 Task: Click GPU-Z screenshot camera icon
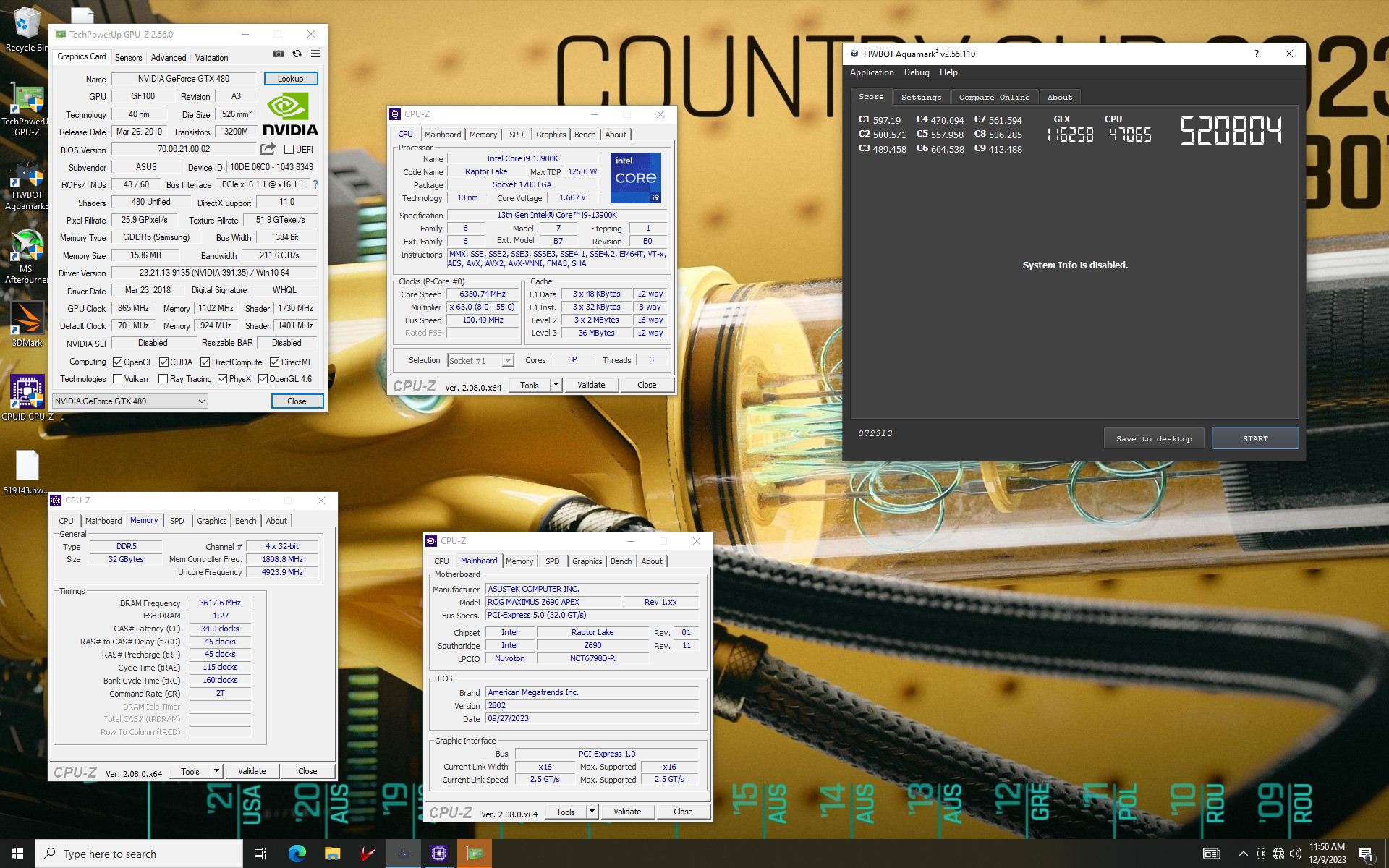278,54
